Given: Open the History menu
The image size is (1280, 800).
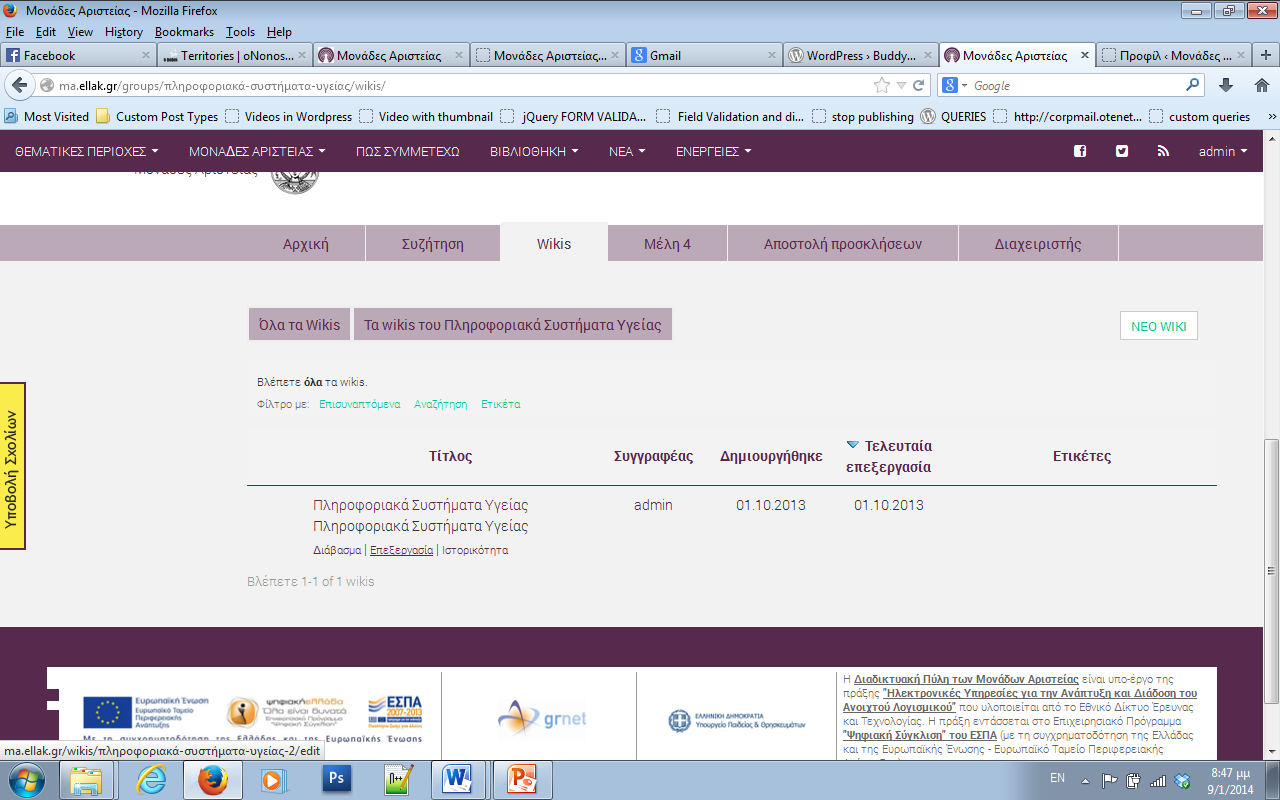Looking at the screenshot, I should click(124, 32).
